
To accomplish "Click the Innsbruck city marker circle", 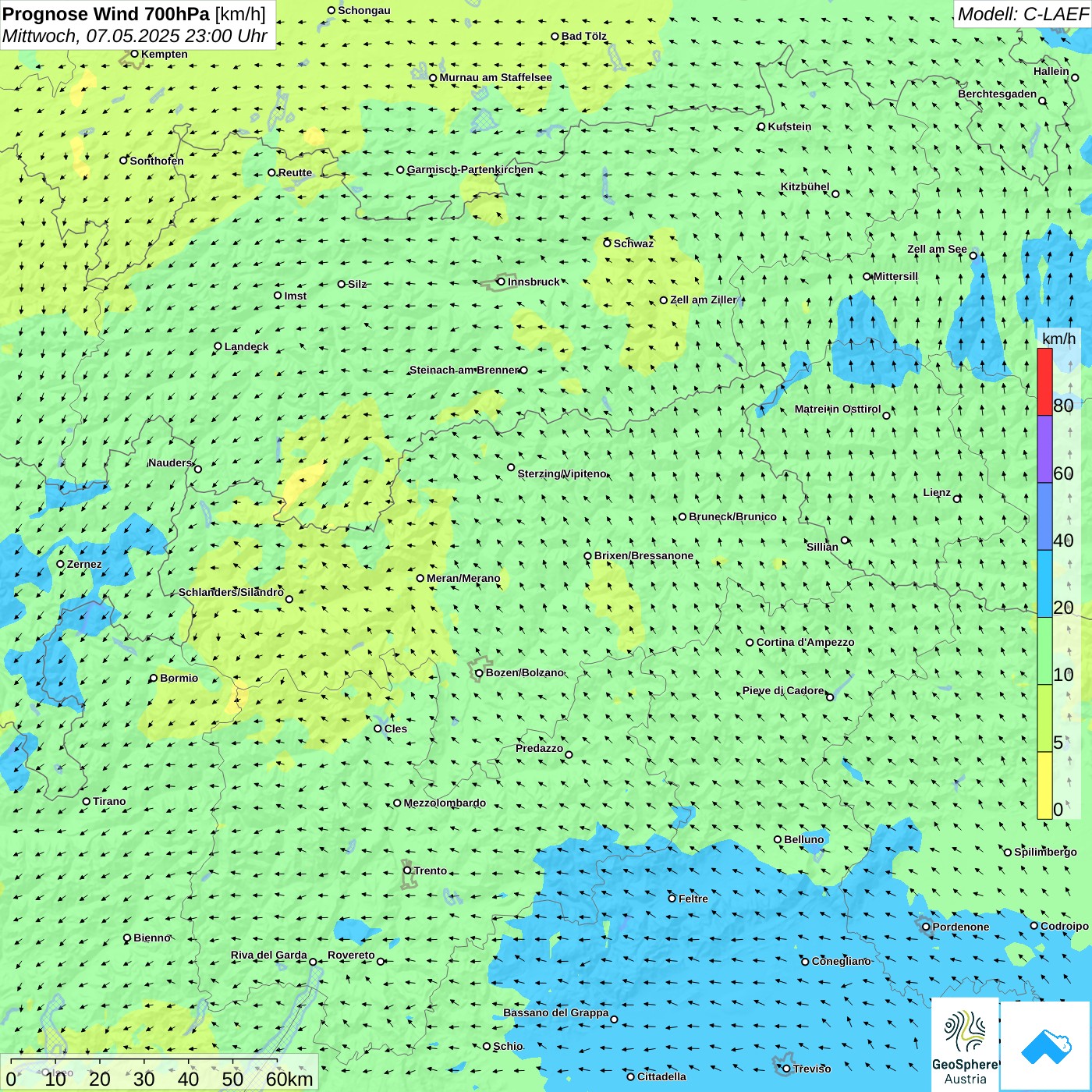I will point(502,282).
